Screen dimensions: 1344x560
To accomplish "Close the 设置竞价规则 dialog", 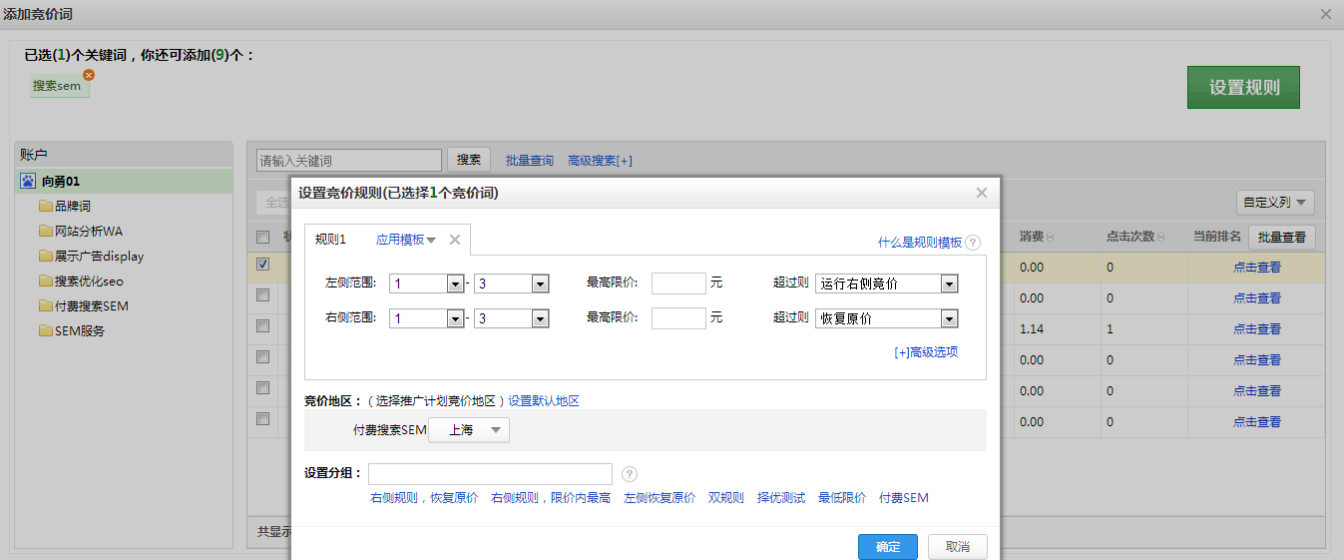I will coord(981,193).
